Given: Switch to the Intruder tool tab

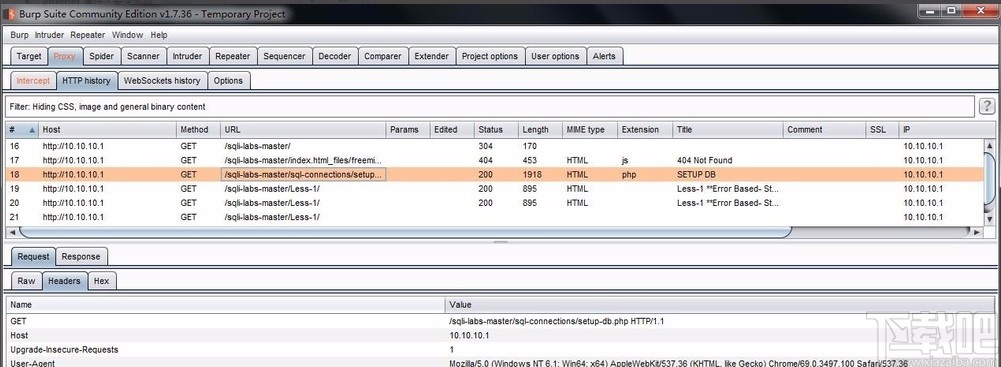Looking at the screenshot, I should pos(187,56).
